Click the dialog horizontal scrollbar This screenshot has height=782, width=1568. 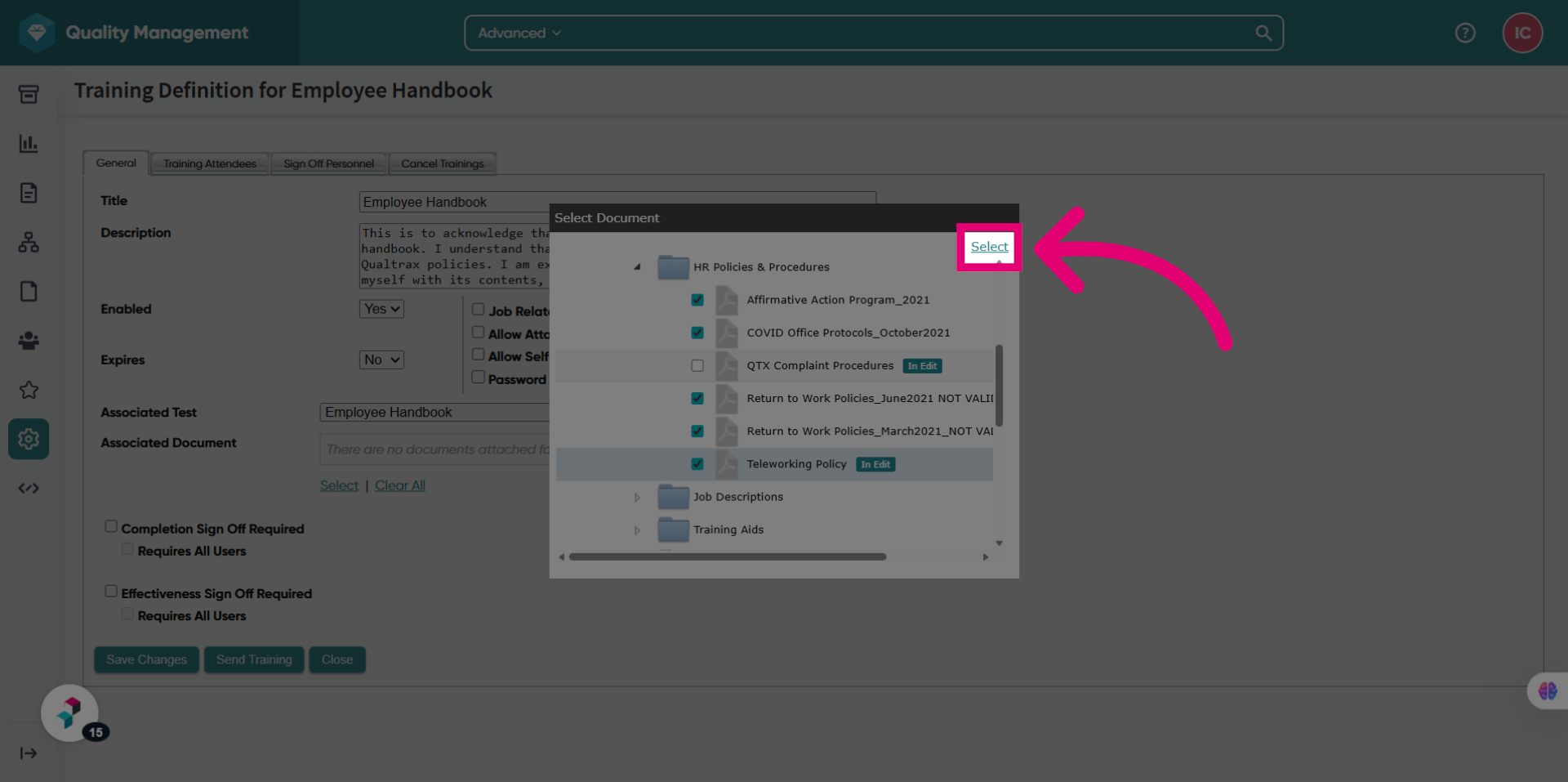(x=728, y=557)
